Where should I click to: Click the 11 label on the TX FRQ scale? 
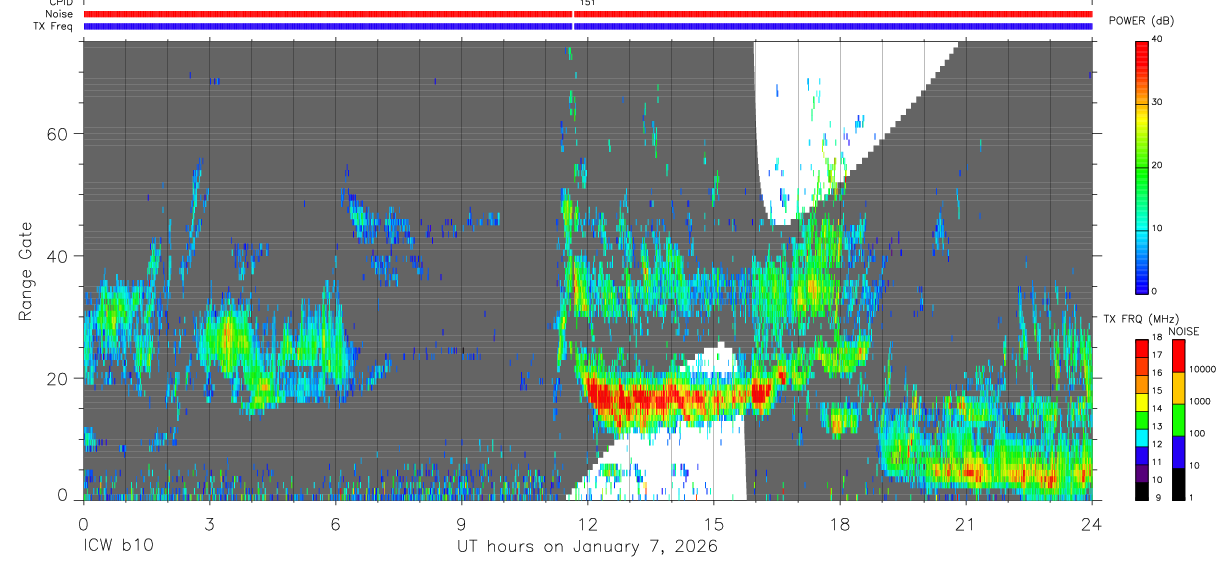pos(1157,462)
